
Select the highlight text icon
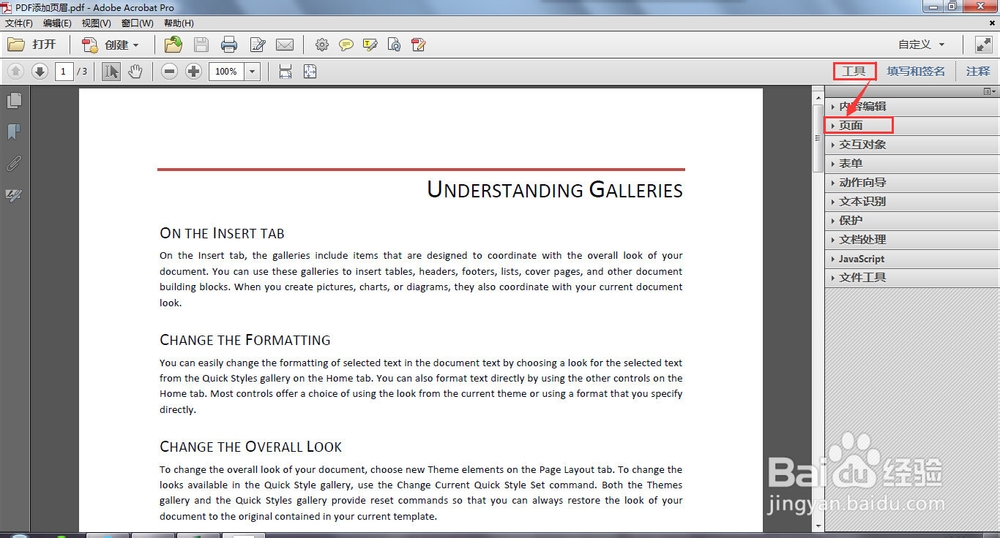[x=370, y=45]
